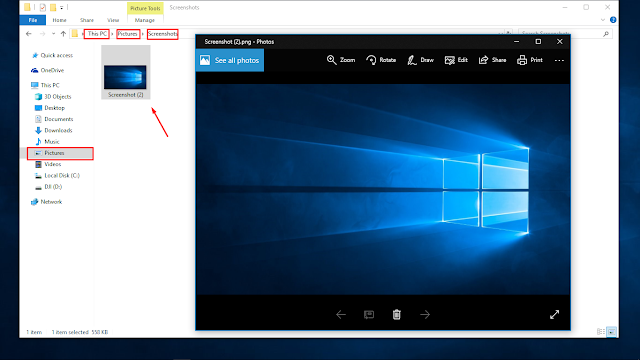Go to next photo arrow

(425, 315)
